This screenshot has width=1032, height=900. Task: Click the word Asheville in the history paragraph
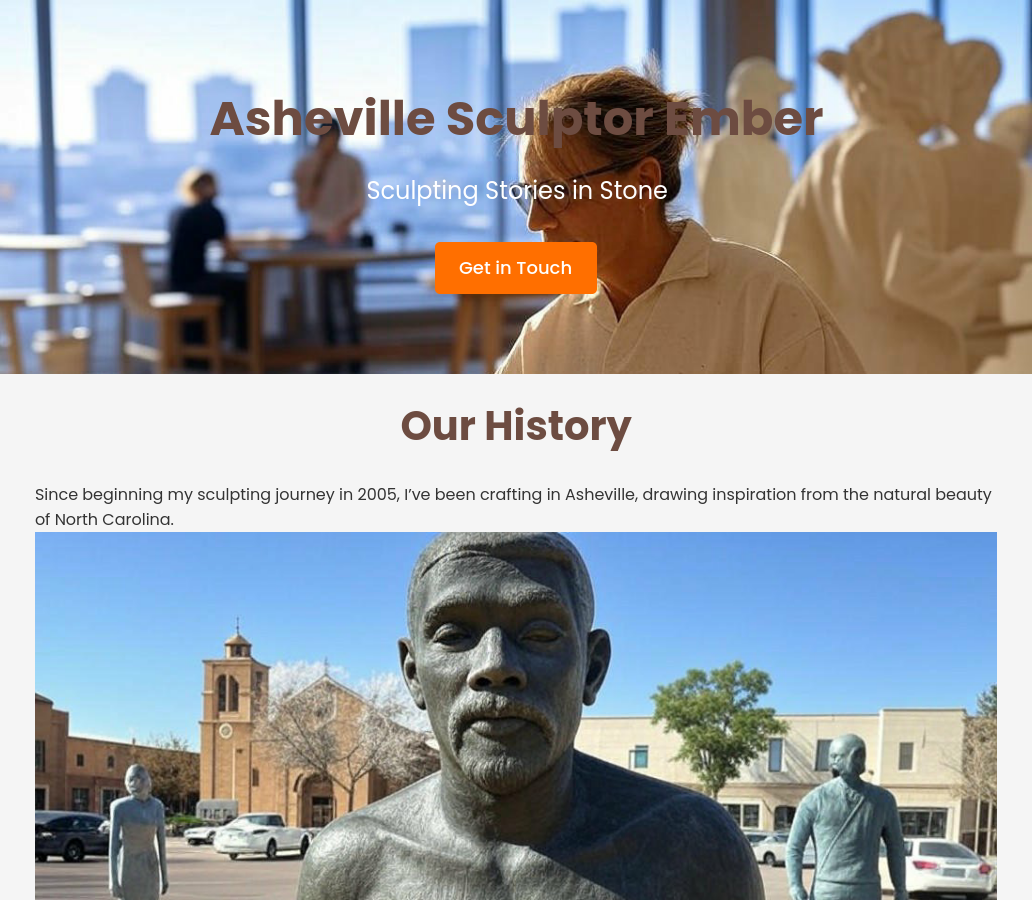pyautogui.click(x=601, y=494)
